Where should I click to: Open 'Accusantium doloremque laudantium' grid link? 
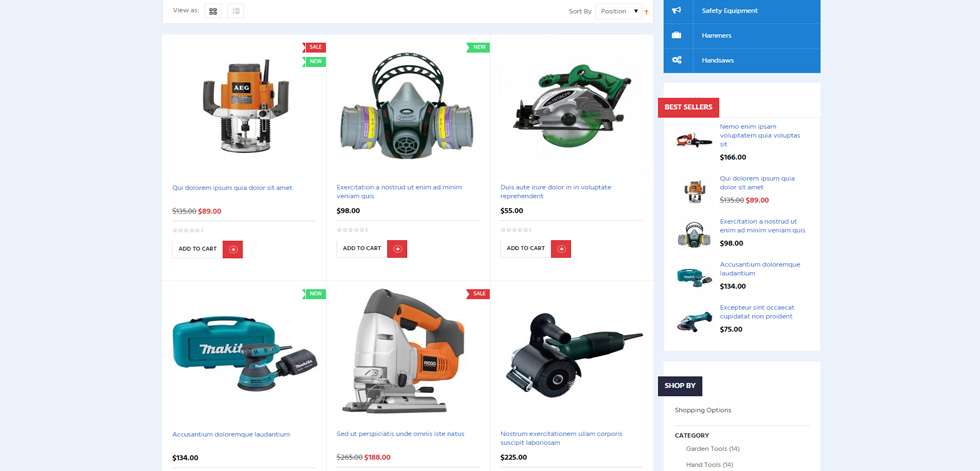[231, 435]
